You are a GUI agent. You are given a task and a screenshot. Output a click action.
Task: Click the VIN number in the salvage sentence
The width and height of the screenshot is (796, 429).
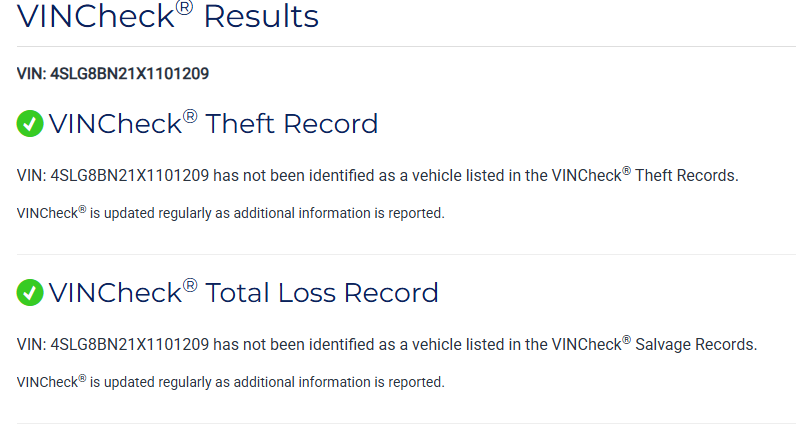(x=129, y=345)
